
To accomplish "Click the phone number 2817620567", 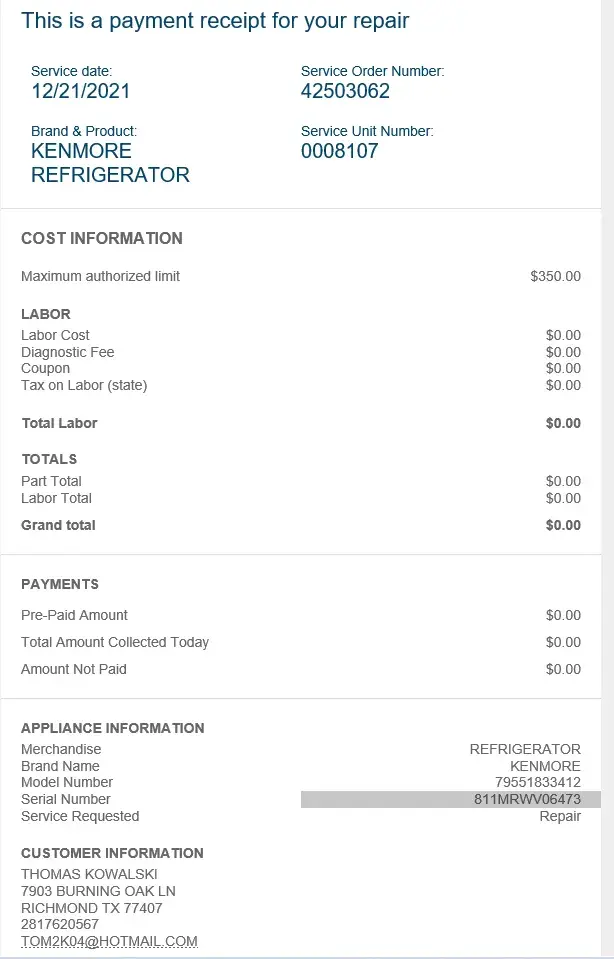I will pos(60,924).
